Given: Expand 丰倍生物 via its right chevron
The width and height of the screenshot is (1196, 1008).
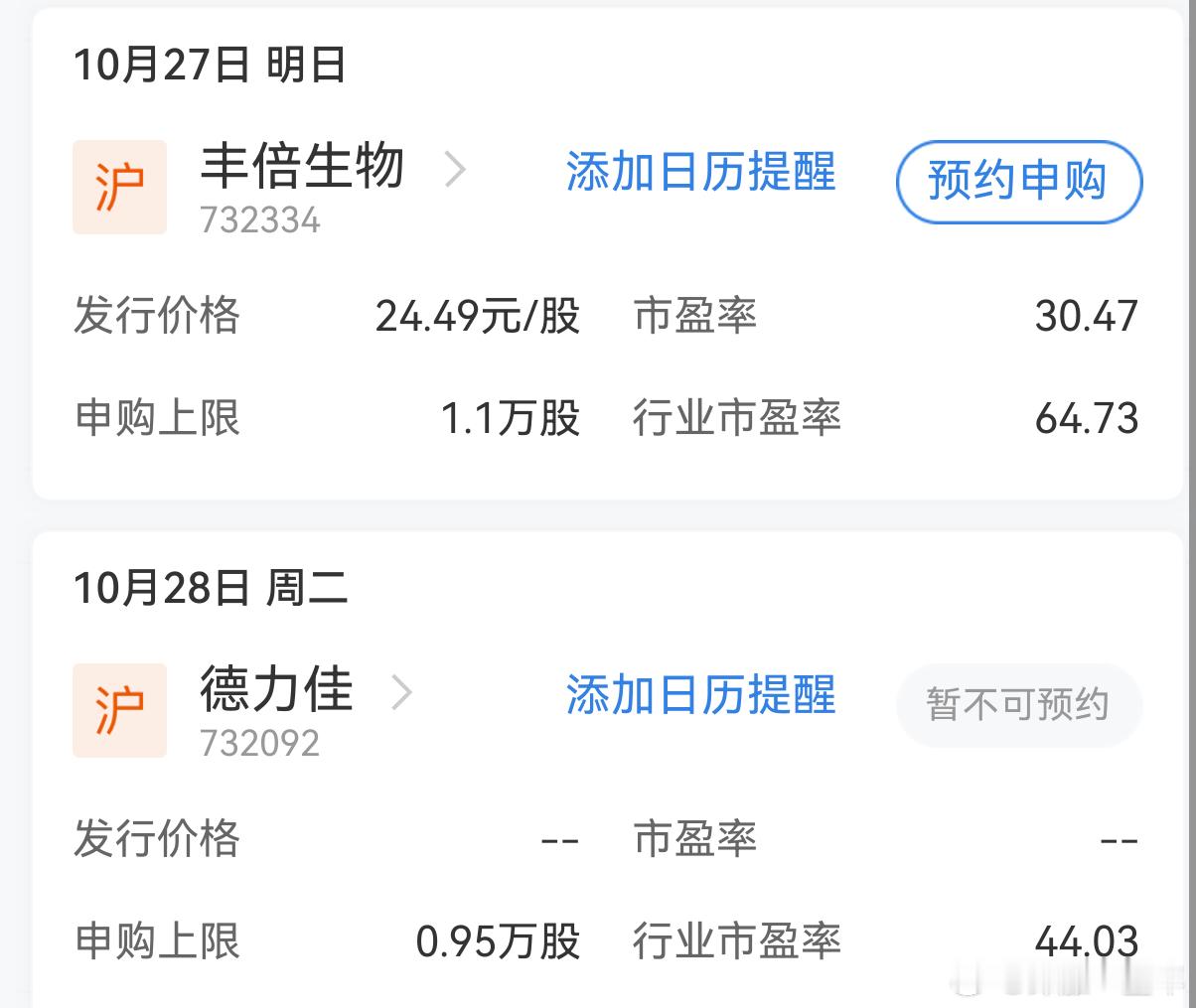Looking at the screenshot, I should click(456, 169).
